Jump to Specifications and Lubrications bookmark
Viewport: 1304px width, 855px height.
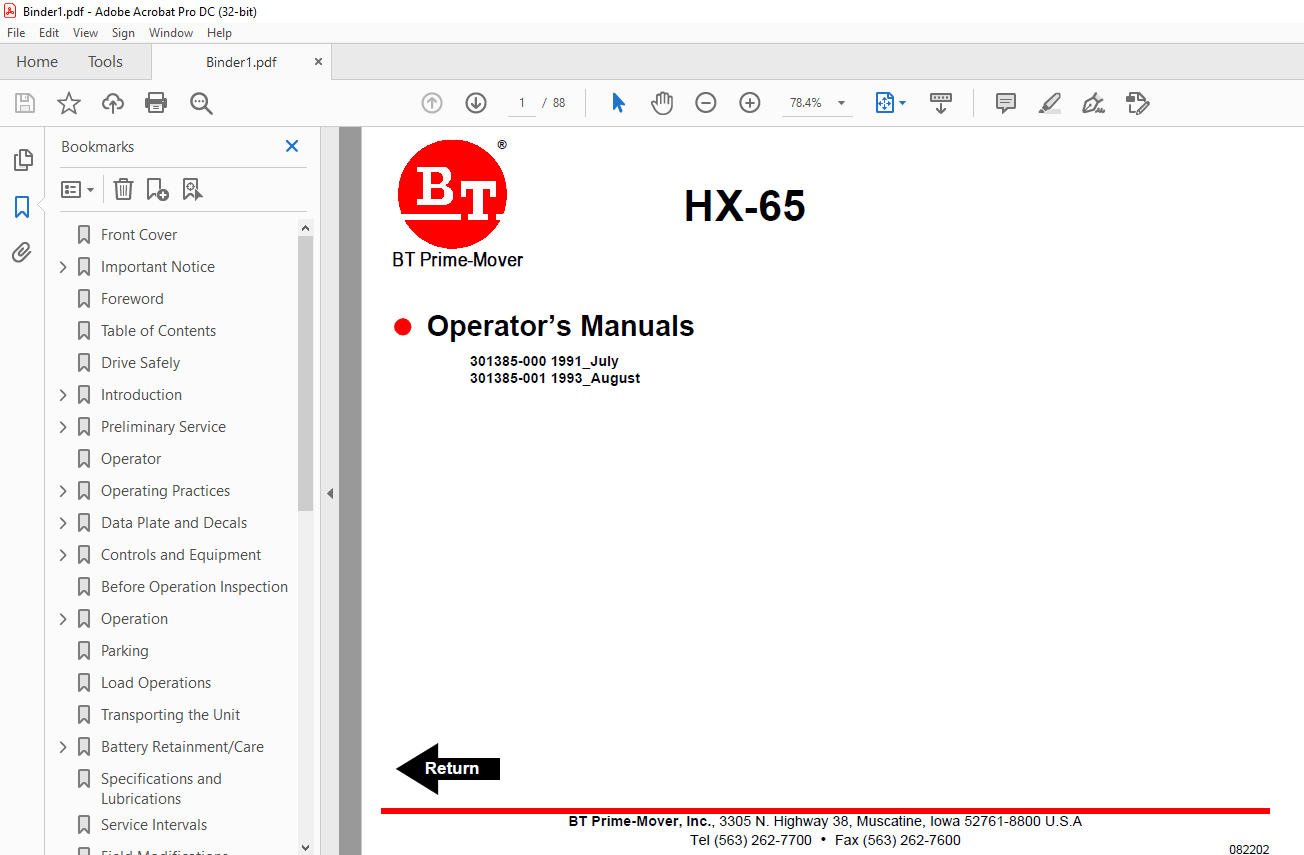pos(160,789)
